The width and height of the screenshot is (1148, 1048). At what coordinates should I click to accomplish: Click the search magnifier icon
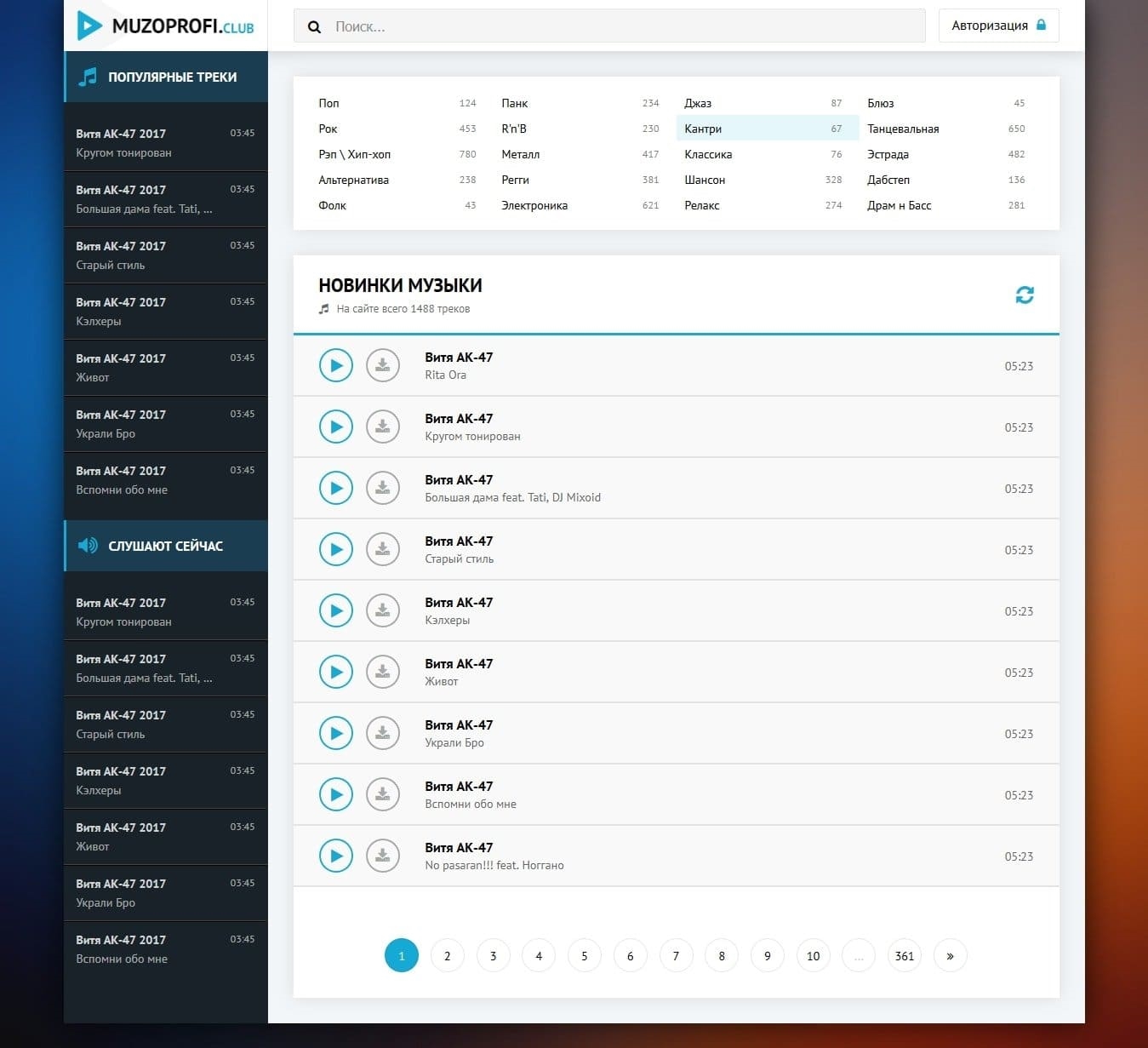pyautogui.click(x=314, y=26)
